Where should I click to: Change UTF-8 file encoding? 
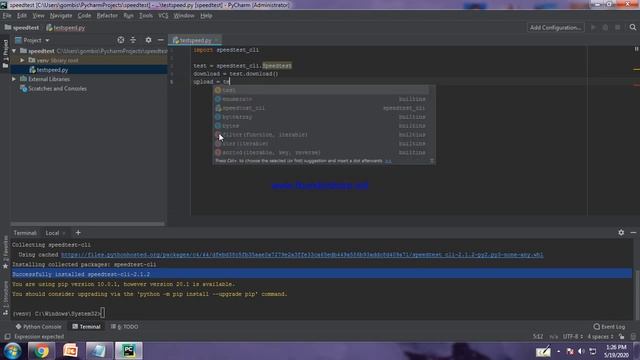point(572,337)
